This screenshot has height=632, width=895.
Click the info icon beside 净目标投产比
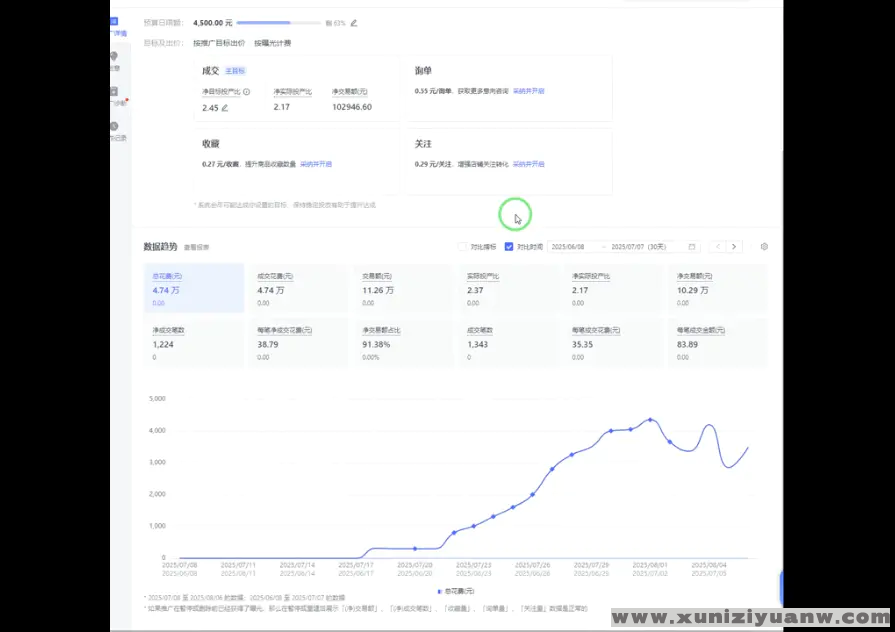(x=246, y=91)
